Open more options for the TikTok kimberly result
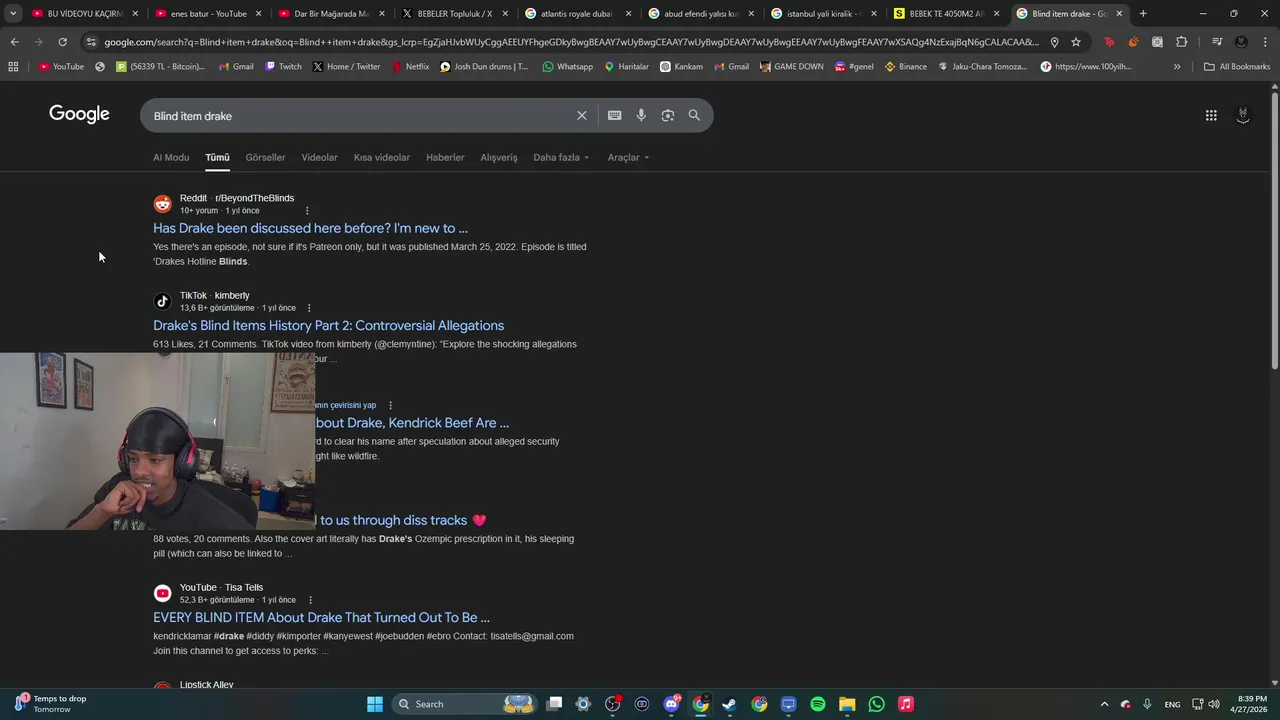 pos(309,308)
